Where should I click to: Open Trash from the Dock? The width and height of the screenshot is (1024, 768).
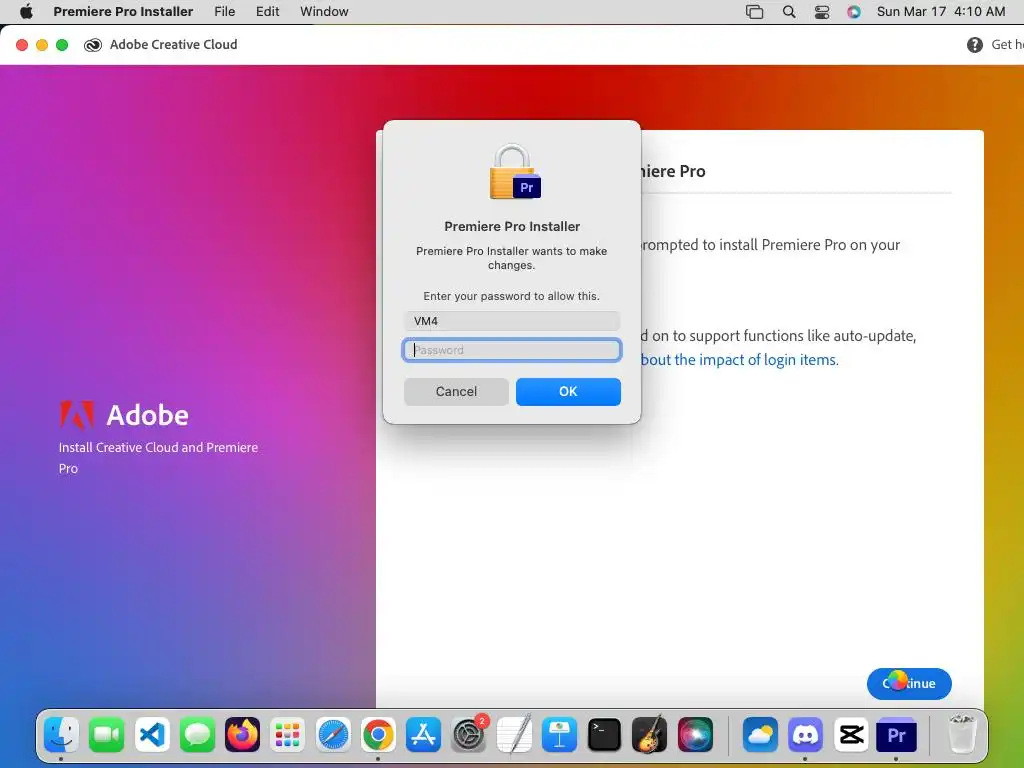pyautogui.click(x=961, y=735)
